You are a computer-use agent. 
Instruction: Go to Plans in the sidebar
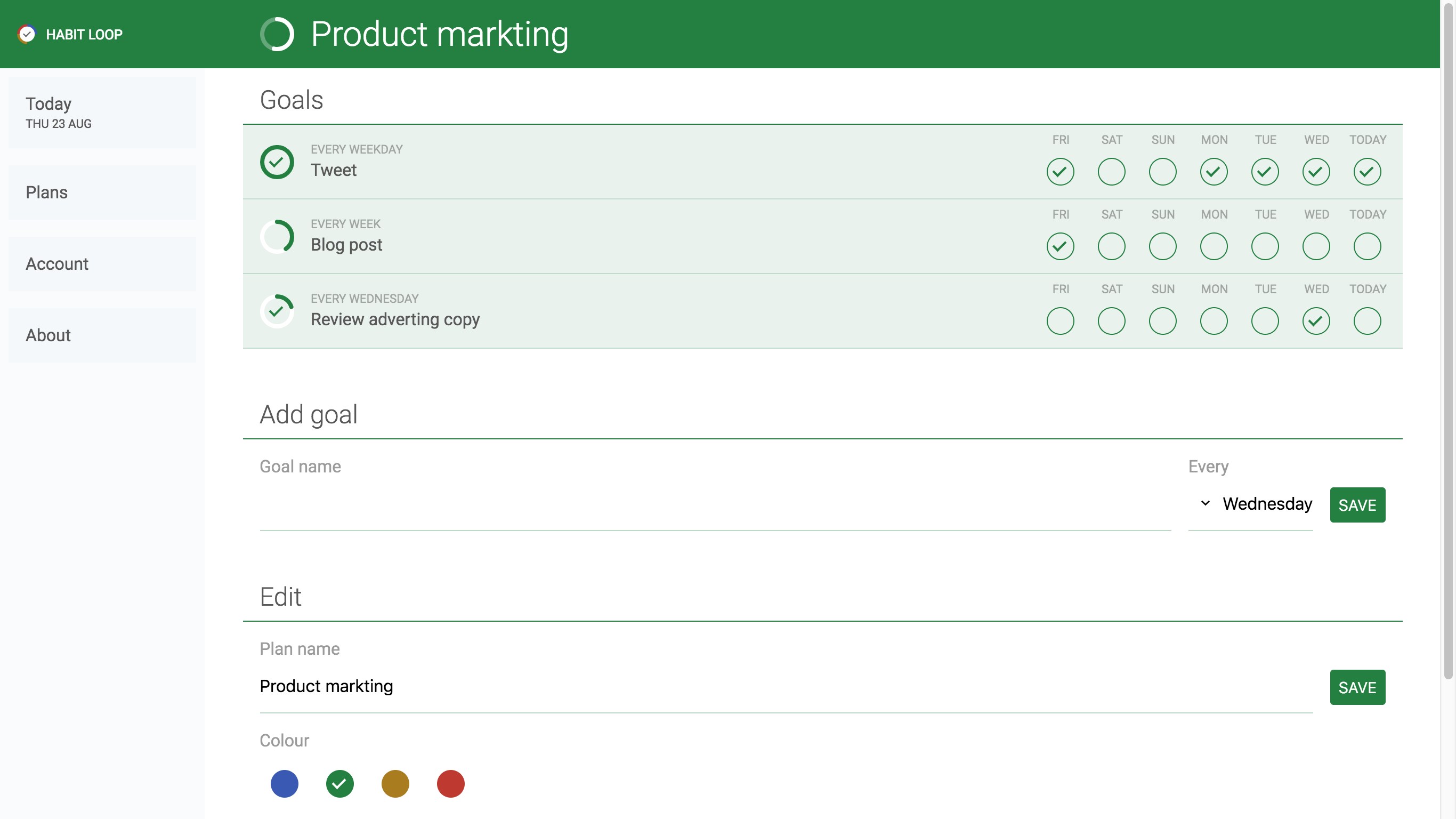tap(102, 192)
